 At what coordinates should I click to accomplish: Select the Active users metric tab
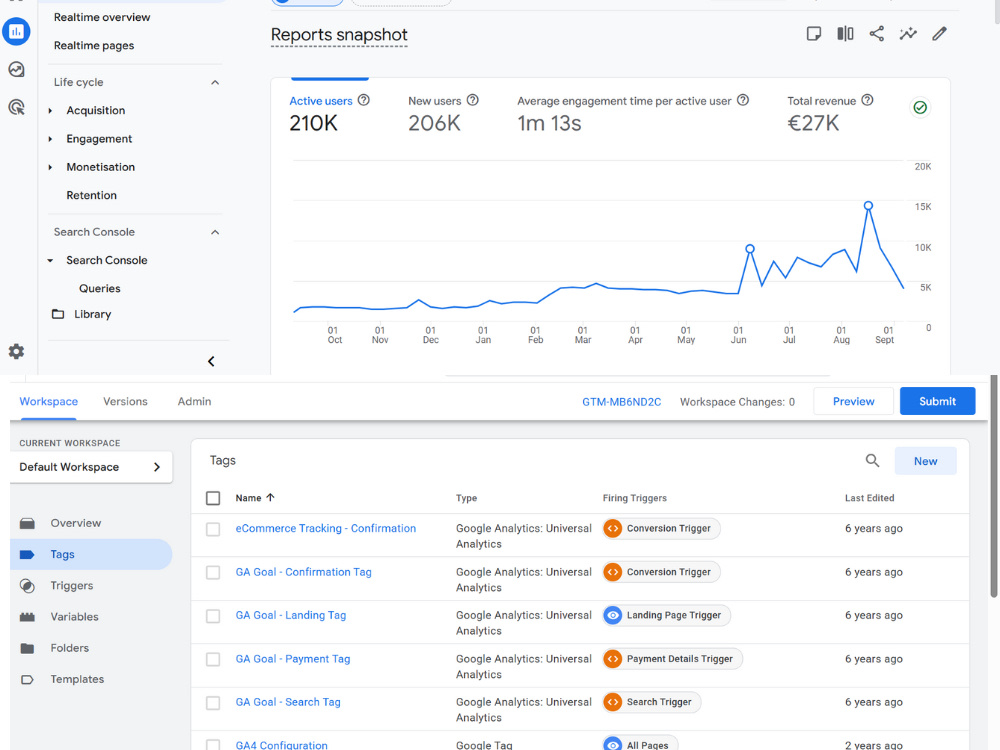click(330, 113)
